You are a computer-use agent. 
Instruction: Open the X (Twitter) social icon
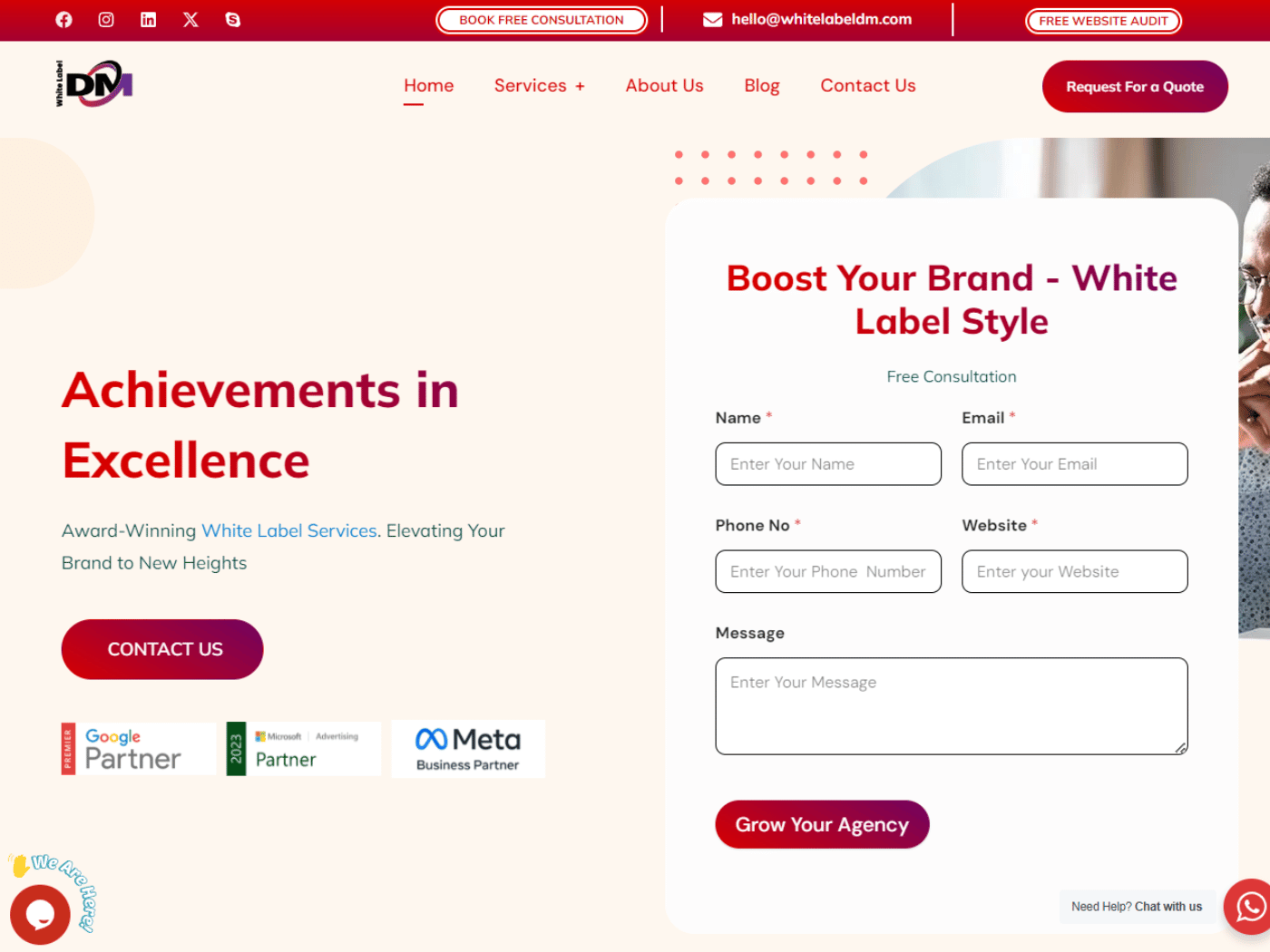pos(190,19)
